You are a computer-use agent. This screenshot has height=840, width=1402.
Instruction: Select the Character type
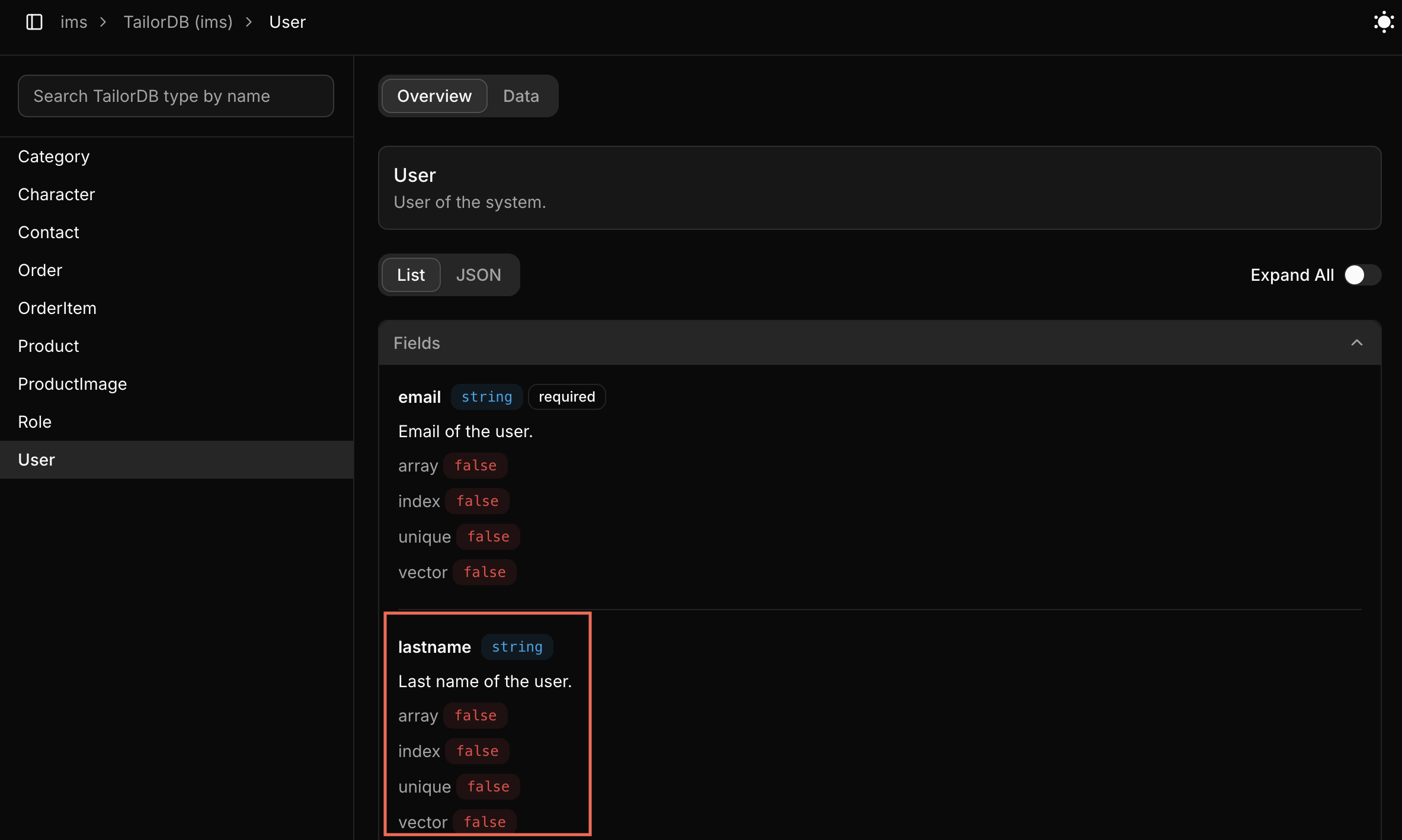click(56, 194)
